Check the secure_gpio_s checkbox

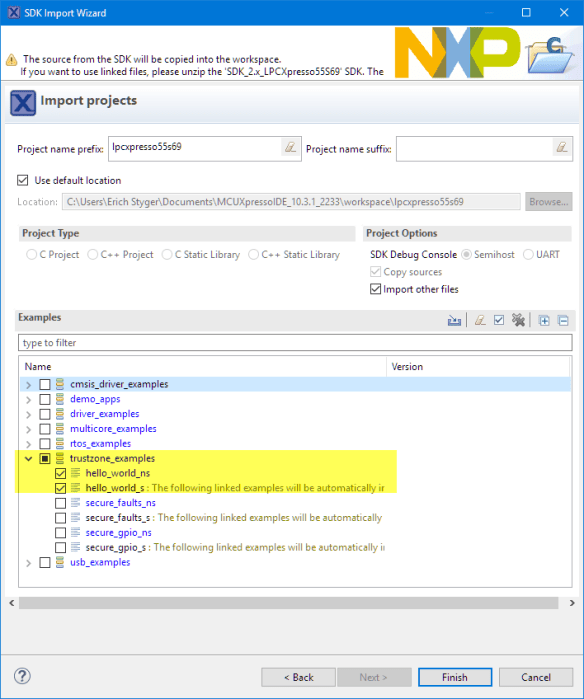click(60, 547)
